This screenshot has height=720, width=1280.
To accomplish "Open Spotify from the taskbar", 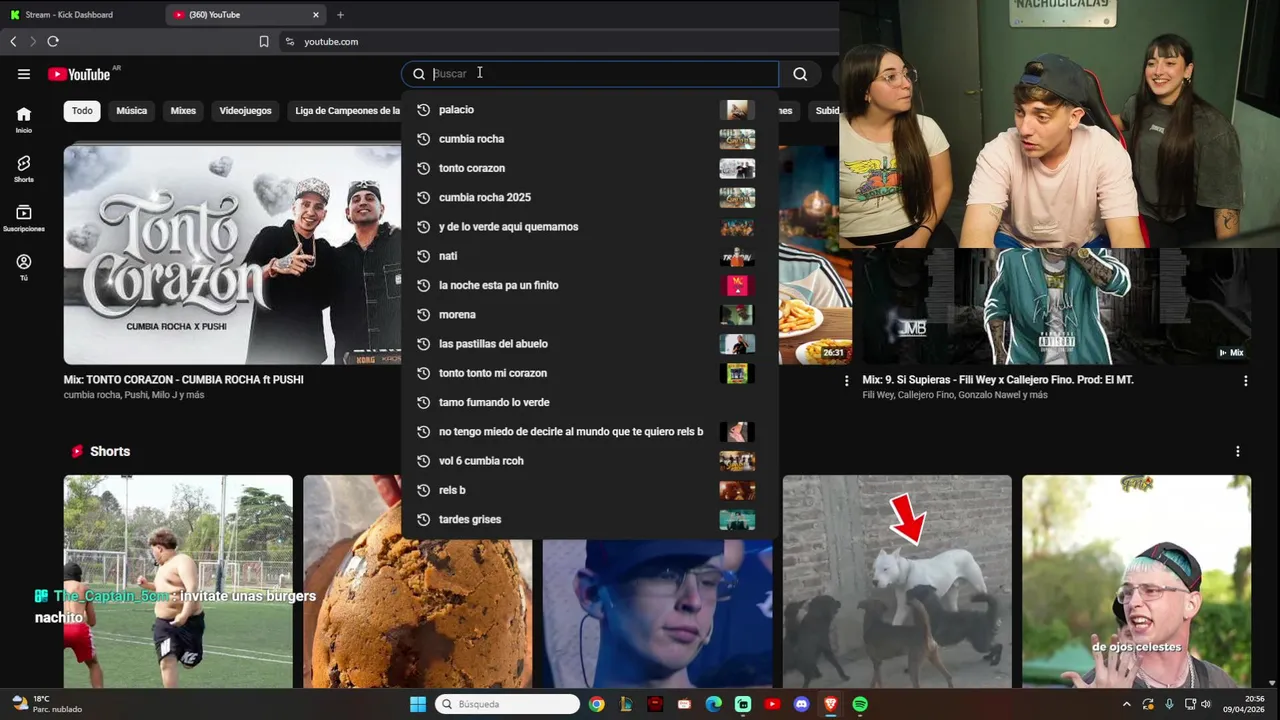I will click(860, 704).
